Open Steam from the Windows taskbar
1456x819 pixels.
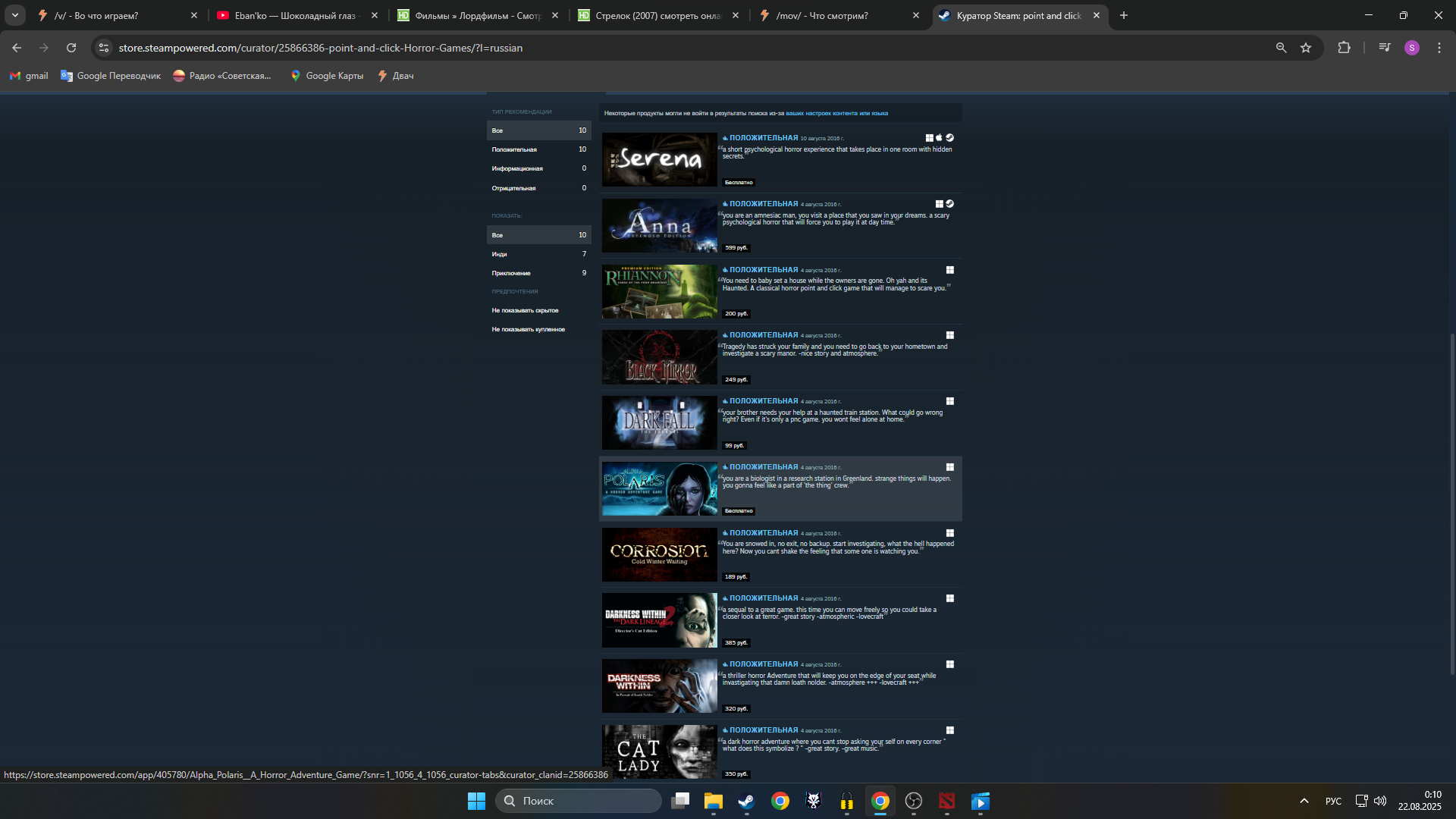(x=746, y=801)
